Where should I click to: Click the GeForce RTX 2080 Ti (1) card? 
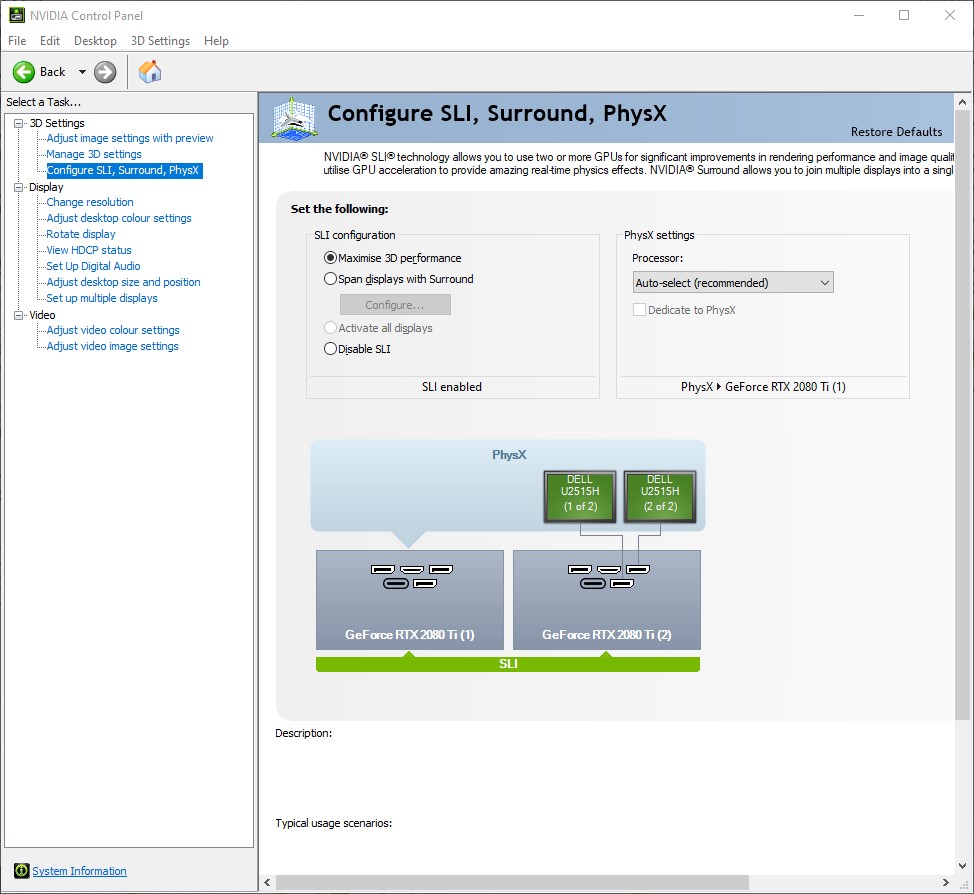pyautogui.click(x=410, y=600)
